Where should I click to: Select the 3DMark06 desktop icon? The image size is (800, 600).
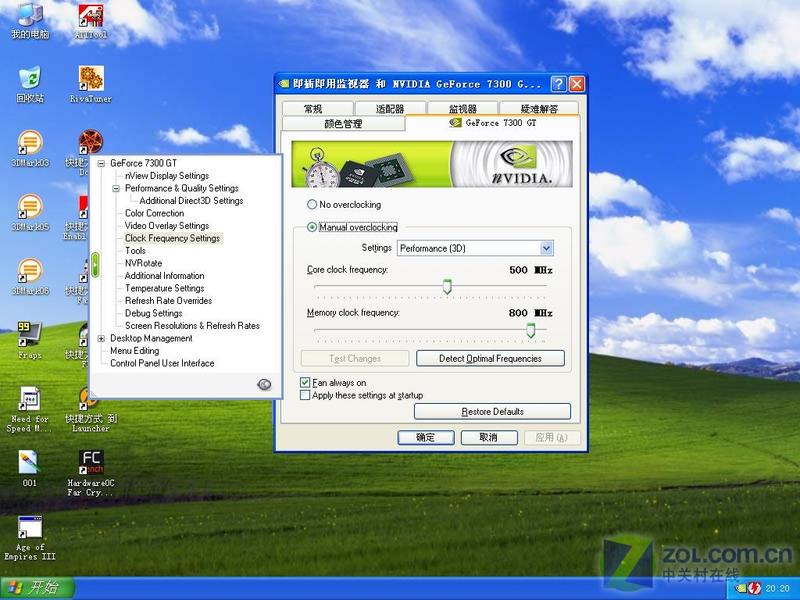click(30, 277)
